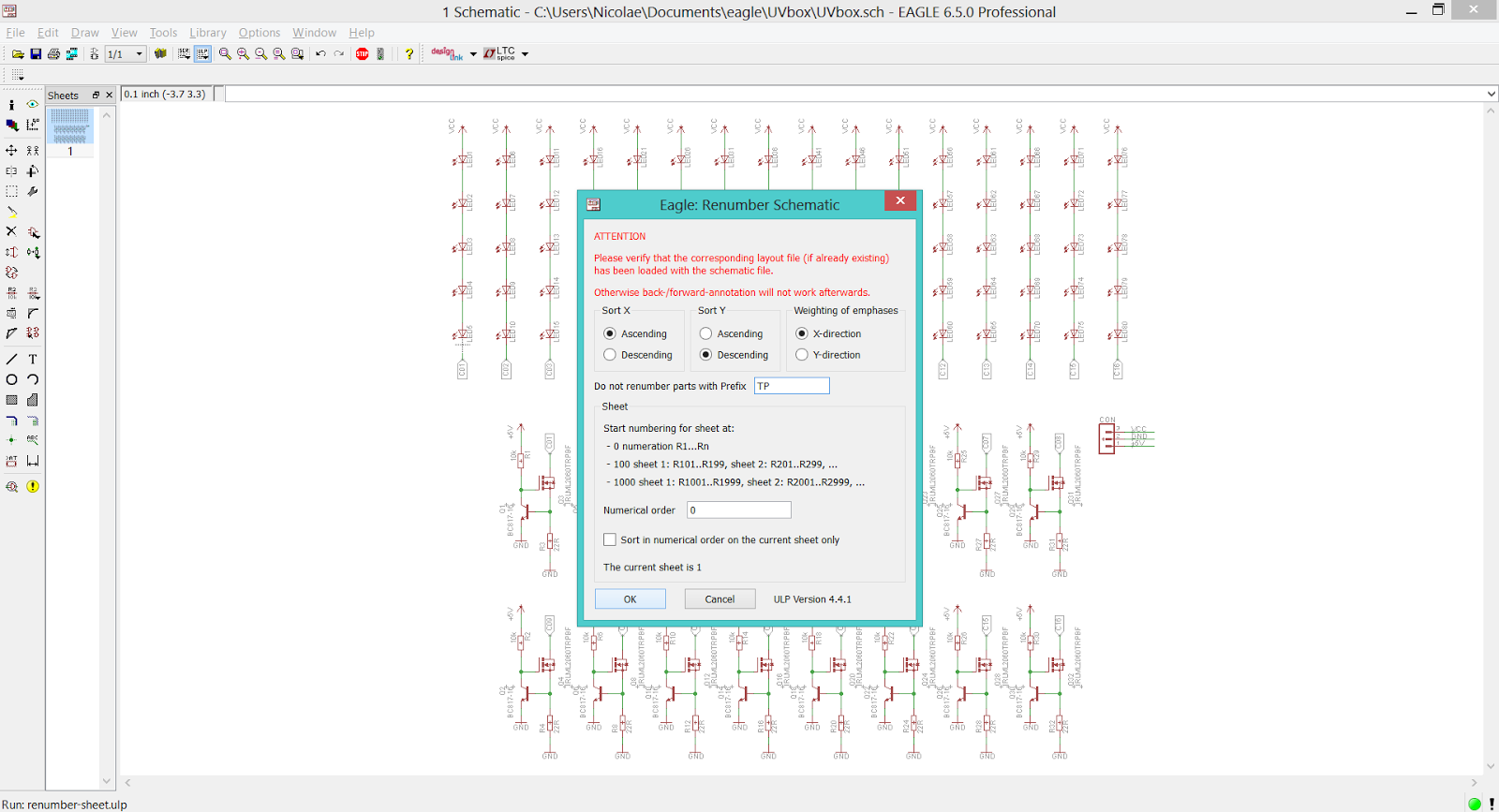Screen dimensions: 1499x812
Task: Open the Window menu
Action: (315, 33)
